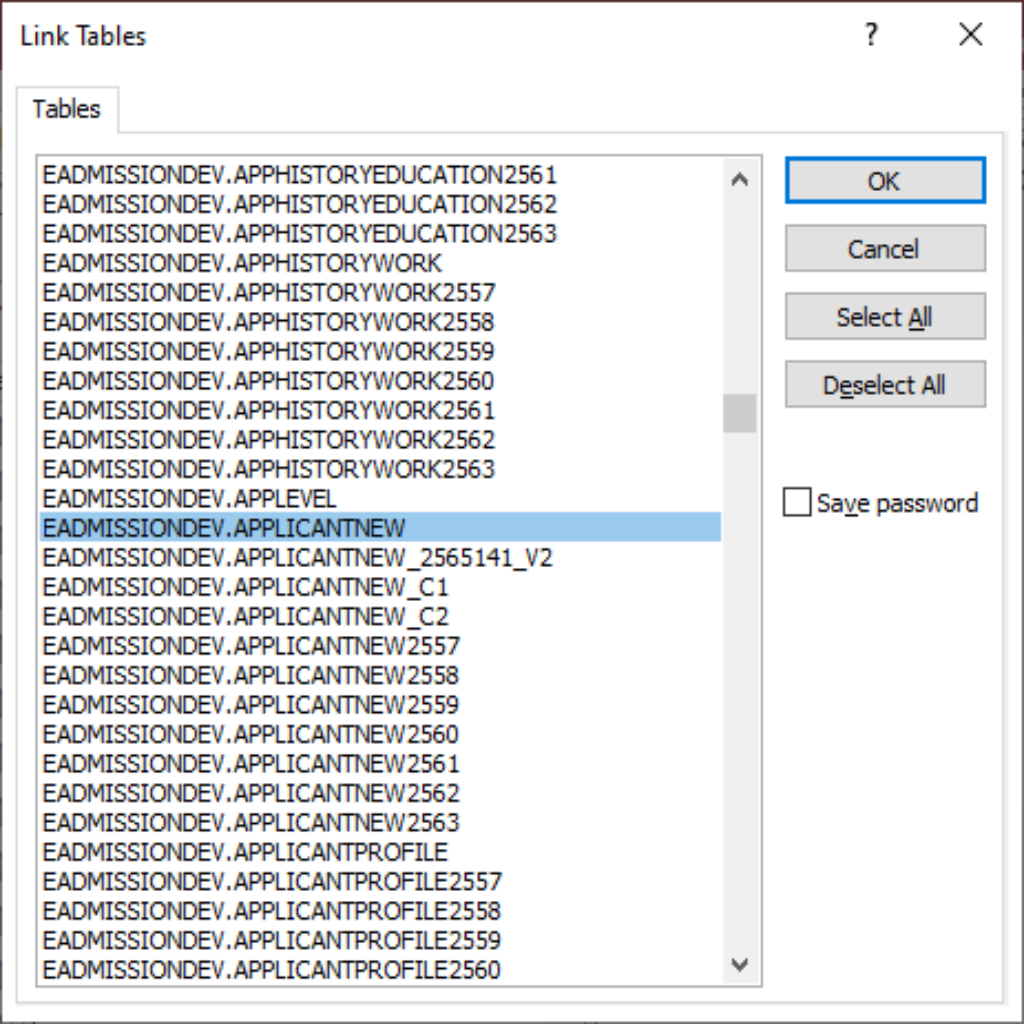This screenshot has height=1024, width=1024.
Task: Click the Cancel button
Action: tap(884, 249)
